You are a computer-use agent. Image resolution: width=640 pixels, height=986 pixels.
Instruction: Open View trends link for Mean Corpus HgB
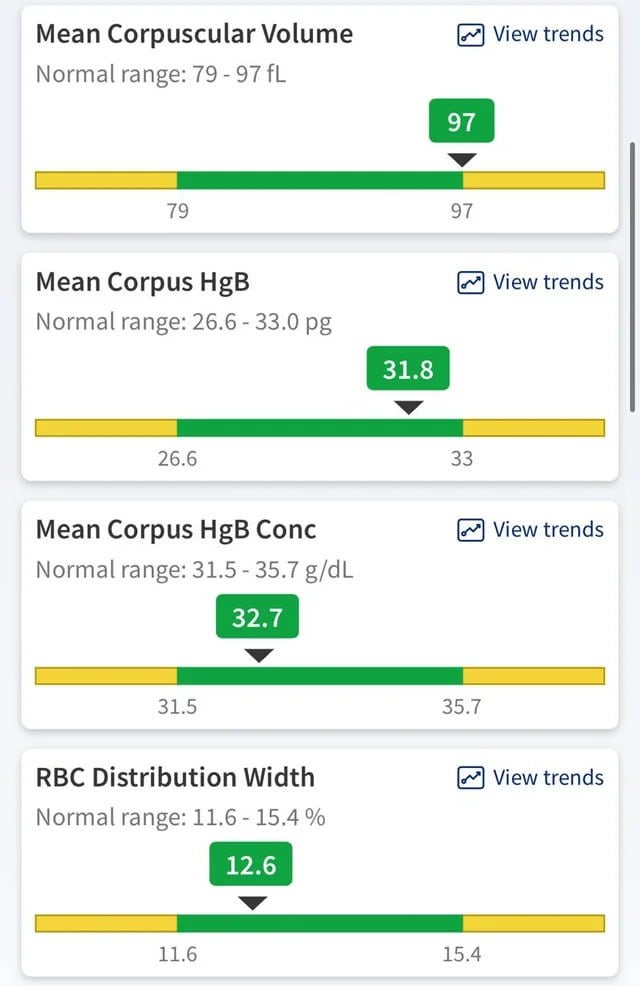tap(548, 282)
